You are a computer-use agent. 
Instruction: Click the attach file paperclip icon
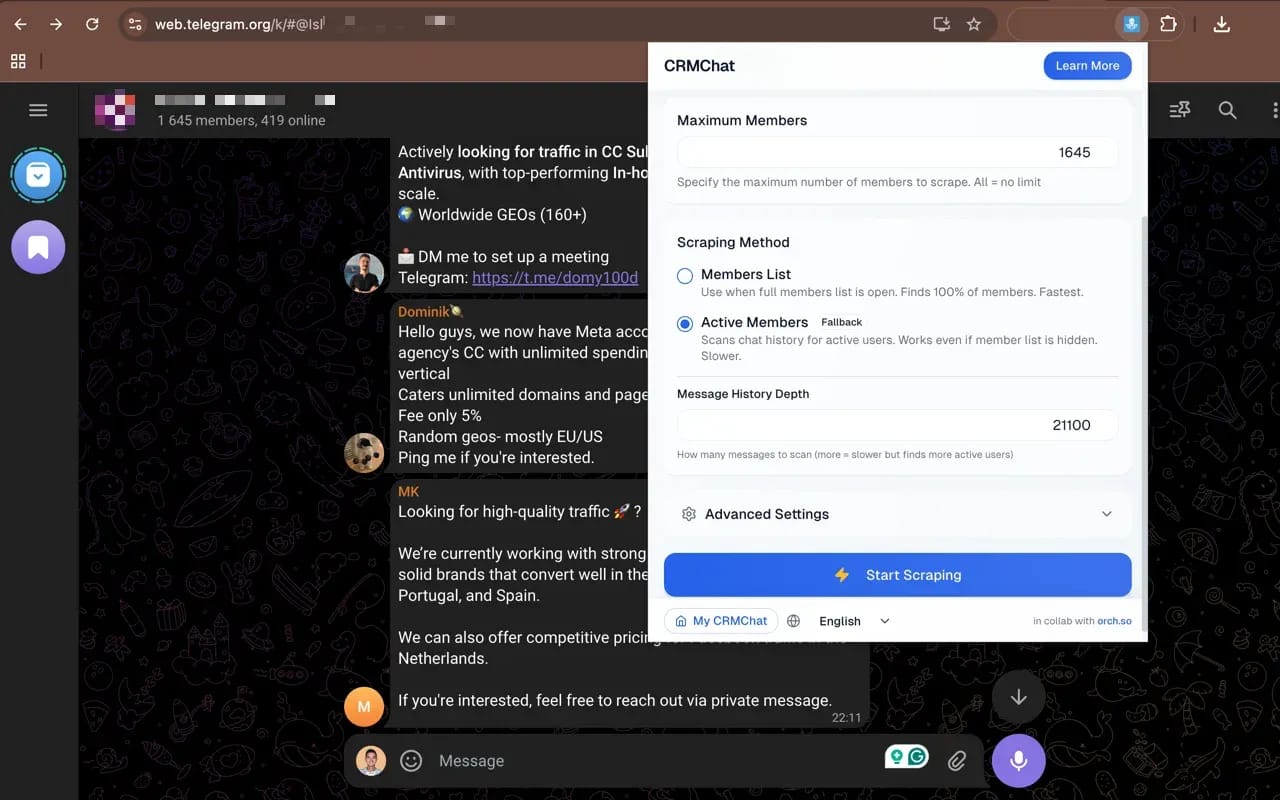tap(957, 761)
